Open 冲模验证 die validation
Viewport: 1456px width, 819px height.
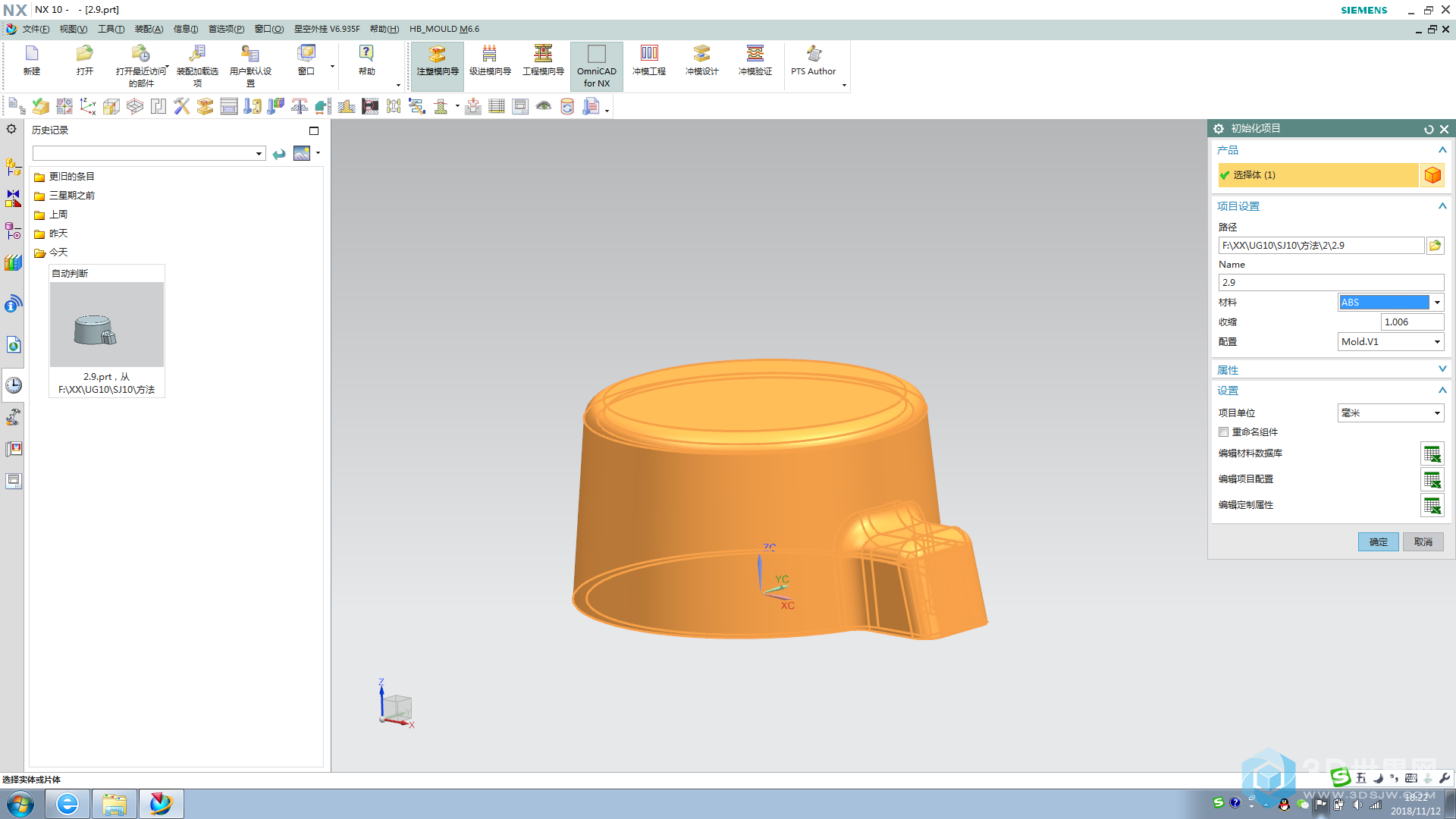pos(755,60)
